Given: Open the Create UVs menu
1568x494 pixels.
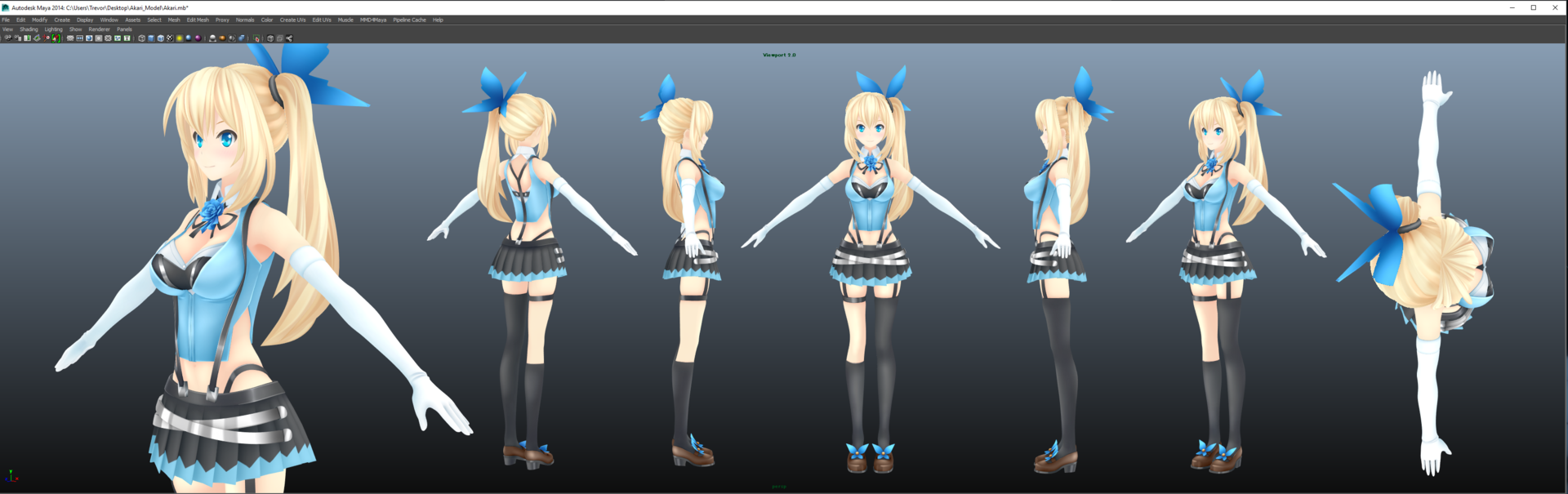Looking at the screenshot, I should click(292, 20).
